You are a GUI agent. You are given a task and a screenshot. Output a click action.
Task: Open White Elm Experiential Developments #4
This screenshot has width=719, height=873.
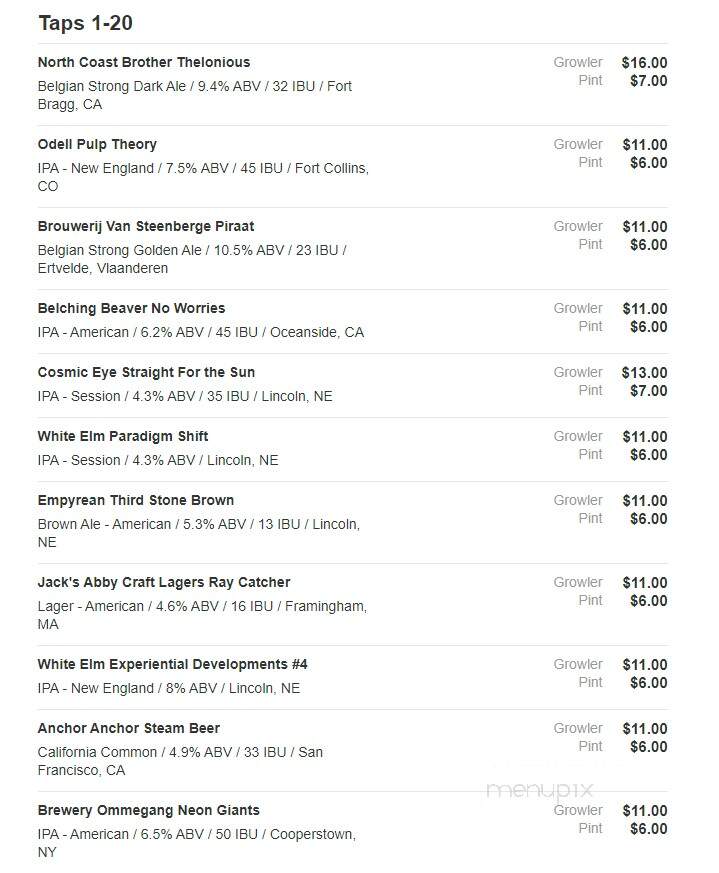[x=172, y=664]
